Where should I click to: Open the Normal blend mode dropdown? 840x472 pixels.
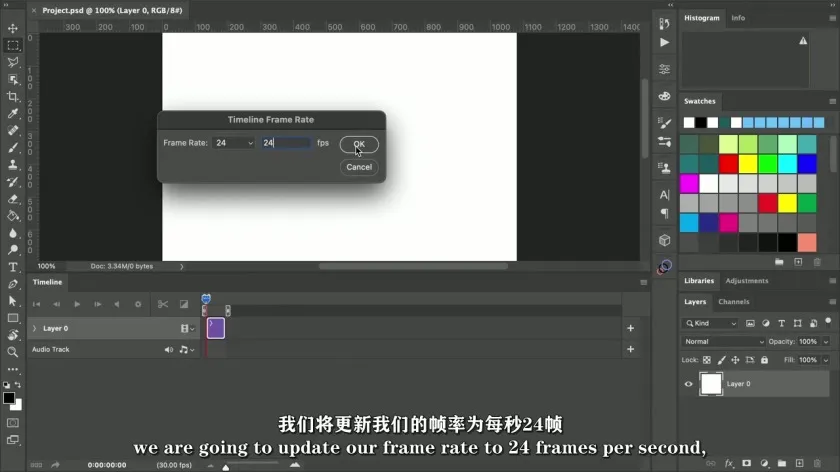pyautogui.click(x=724, y=342)
